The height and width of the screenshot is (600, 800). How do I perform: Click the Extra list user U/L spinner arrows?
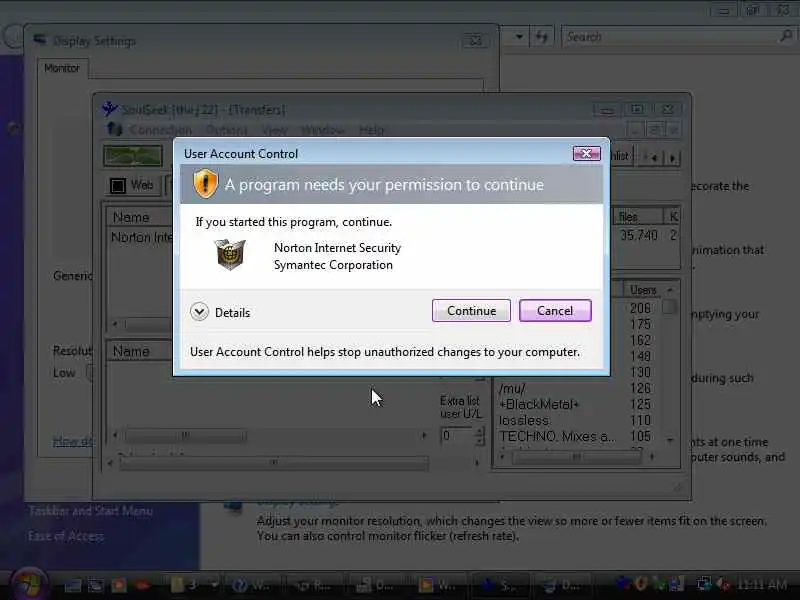pyautogui.click(x=479, y=436)
